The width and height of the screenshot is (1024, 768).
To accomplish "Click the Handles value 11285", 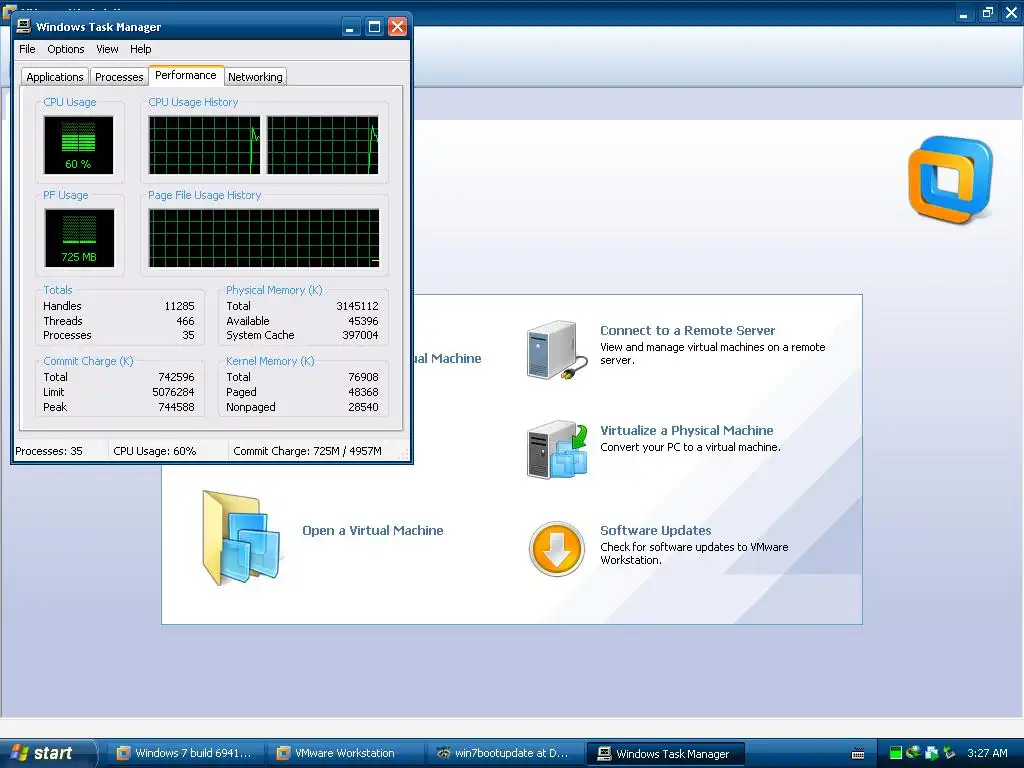I will coord(180,306).
